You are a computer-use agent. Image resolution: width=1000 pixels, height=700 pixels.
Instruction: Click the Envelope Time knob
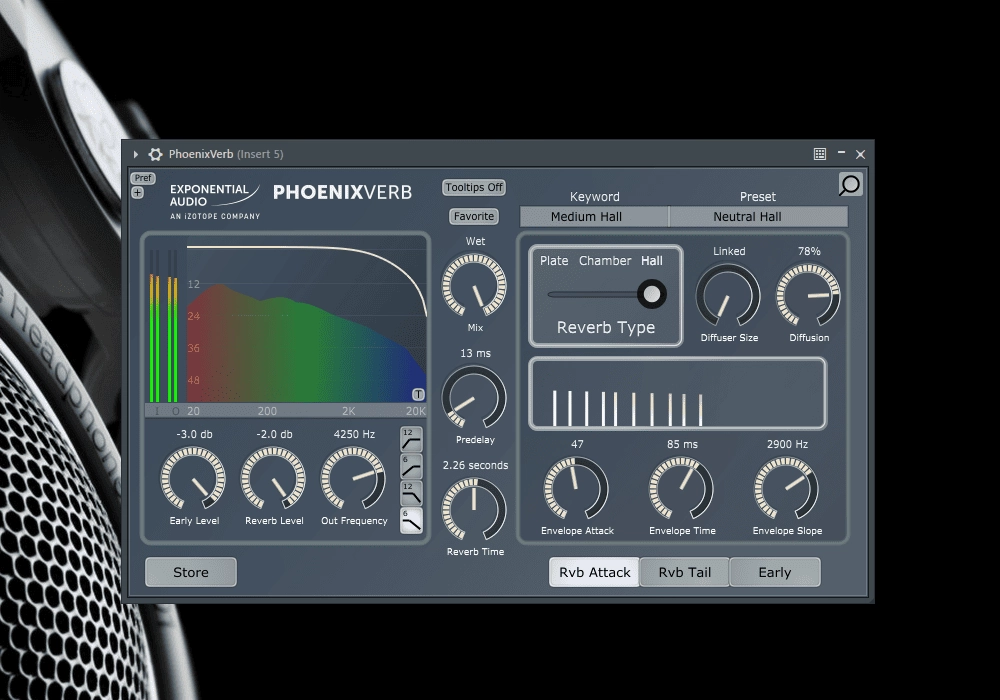click(x=681, y=488)
